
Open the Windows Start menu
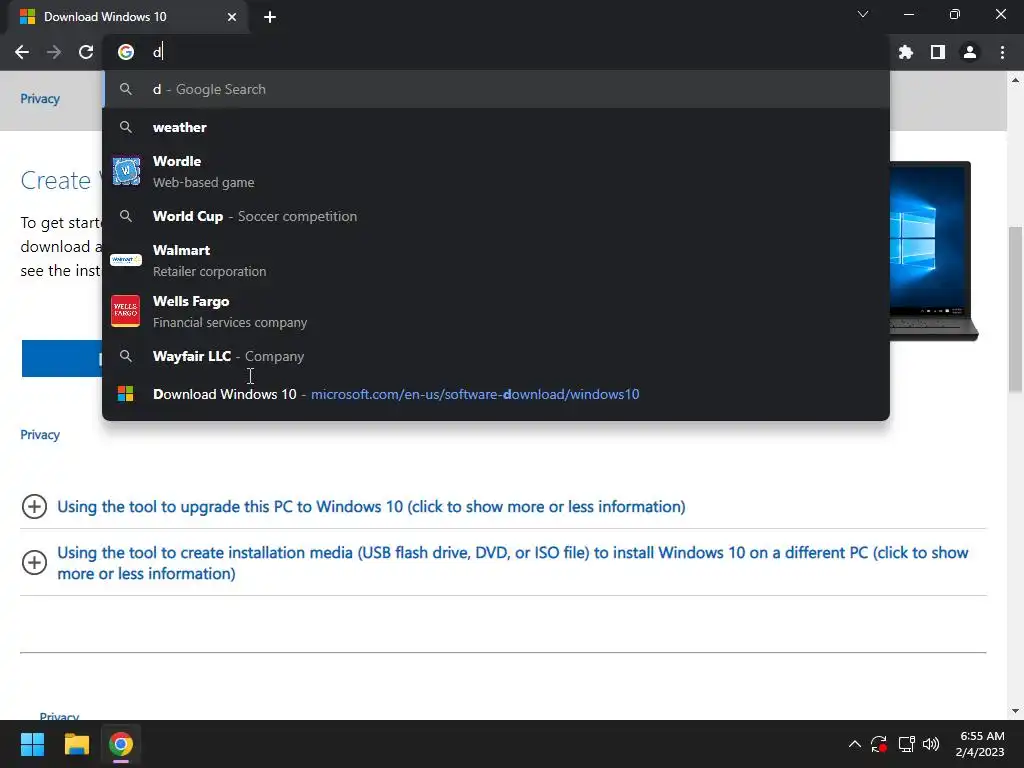(x=32, y=744)
